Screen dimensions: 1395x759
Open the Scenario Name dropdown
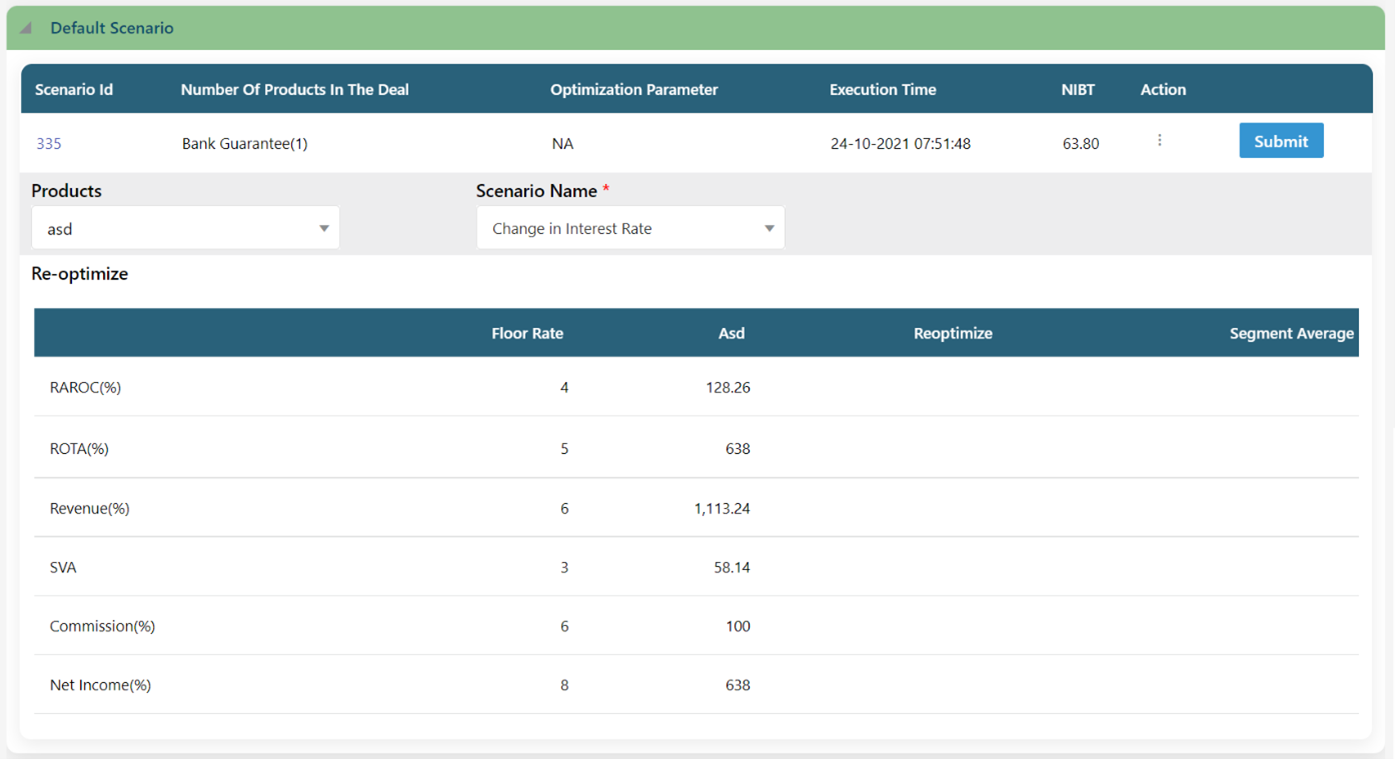(x=631, y=228)
